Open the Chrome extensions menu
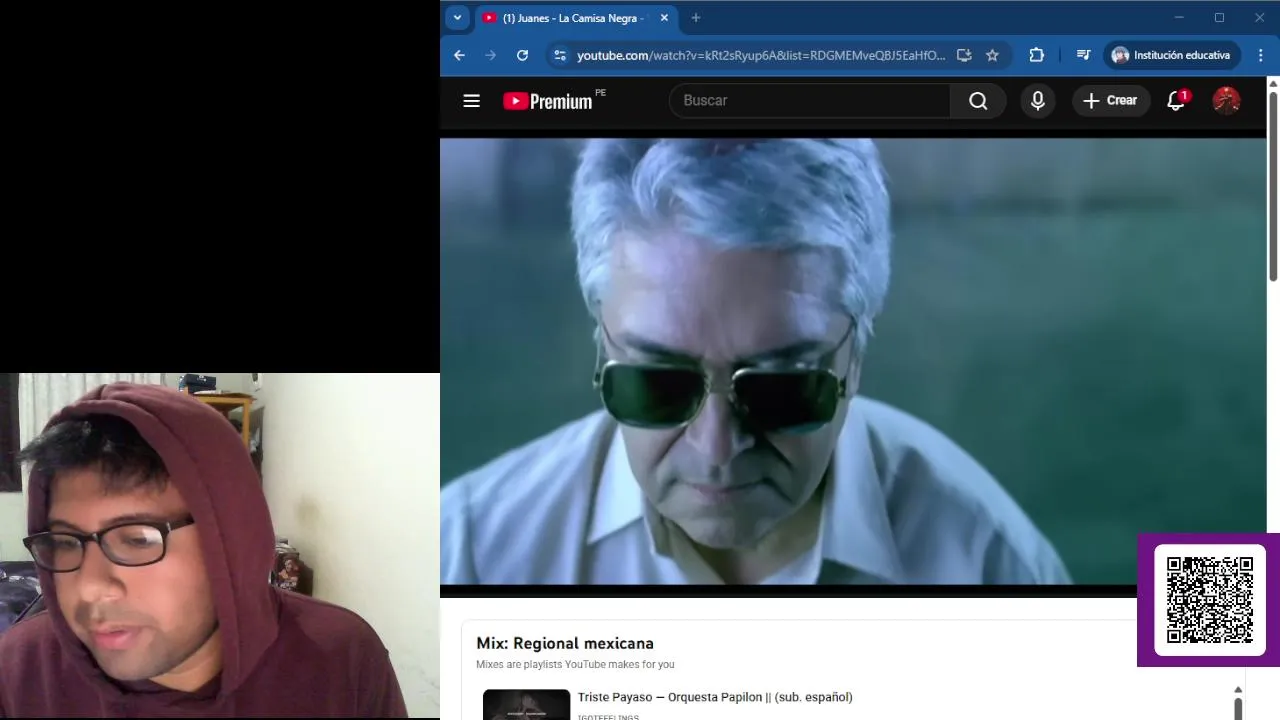 (1036, 55)
